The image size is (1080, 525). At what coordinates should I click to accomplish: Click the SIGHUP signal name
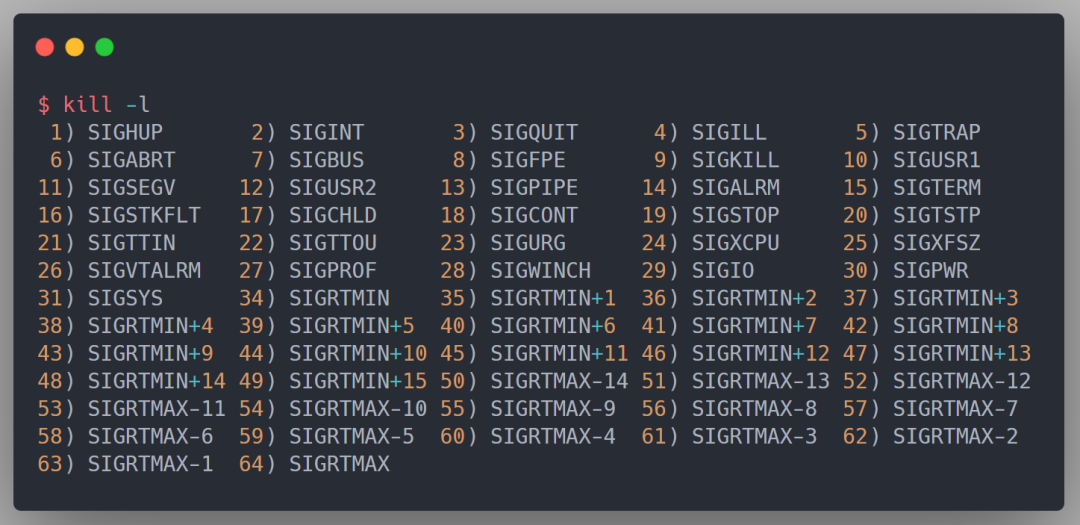coord(125,132)
